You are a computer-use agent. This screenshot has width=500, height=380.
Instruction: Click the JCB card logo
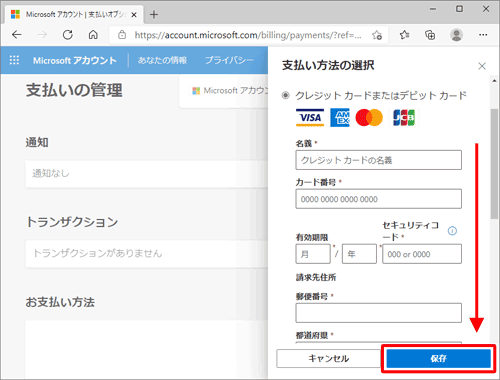coord(404,118)
